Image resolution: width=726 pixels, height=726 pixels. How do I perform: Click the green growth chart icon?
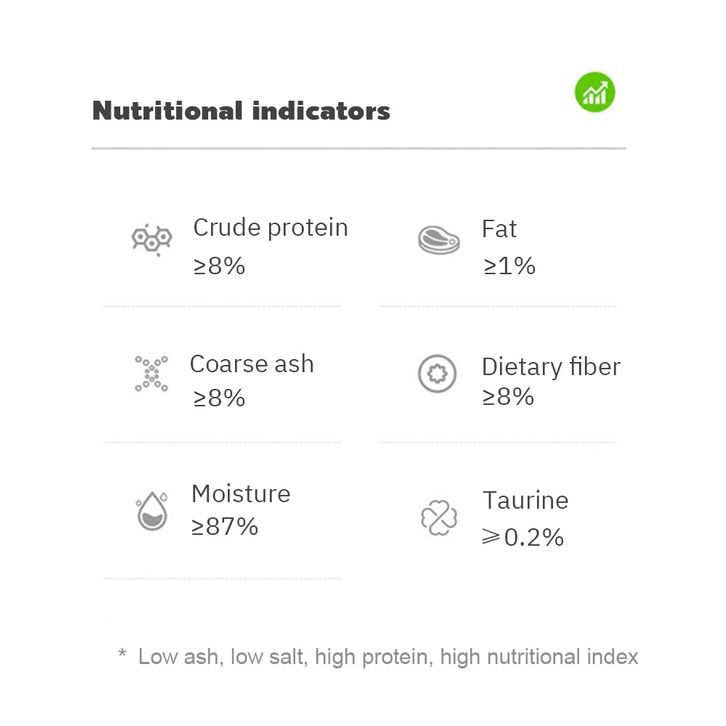[x=595, y=93]
